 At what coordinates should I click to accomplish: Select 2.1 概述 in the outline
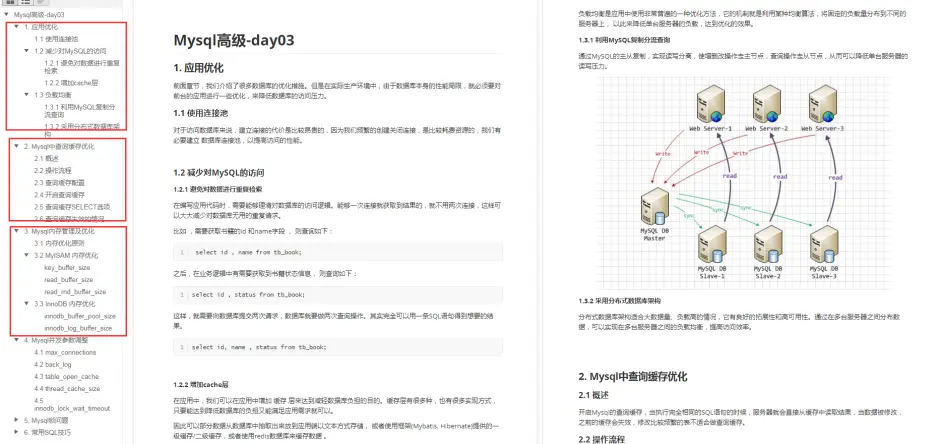(46, 159)
